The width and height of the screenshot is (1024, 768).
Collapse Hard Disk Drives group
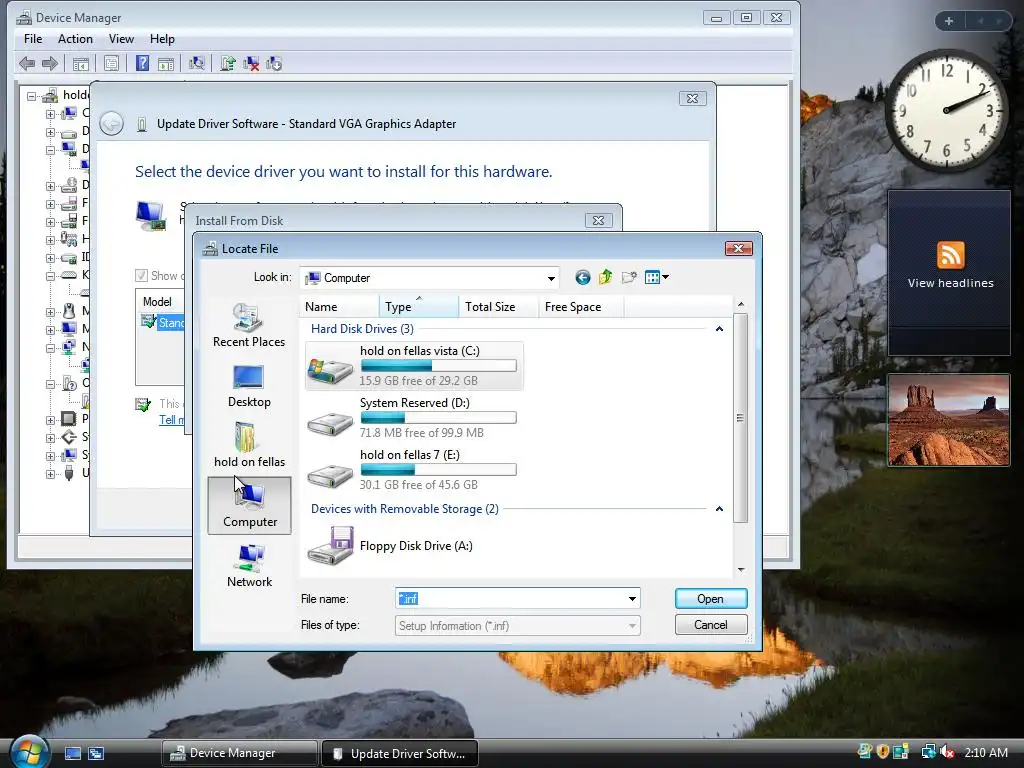pos(719,329)
